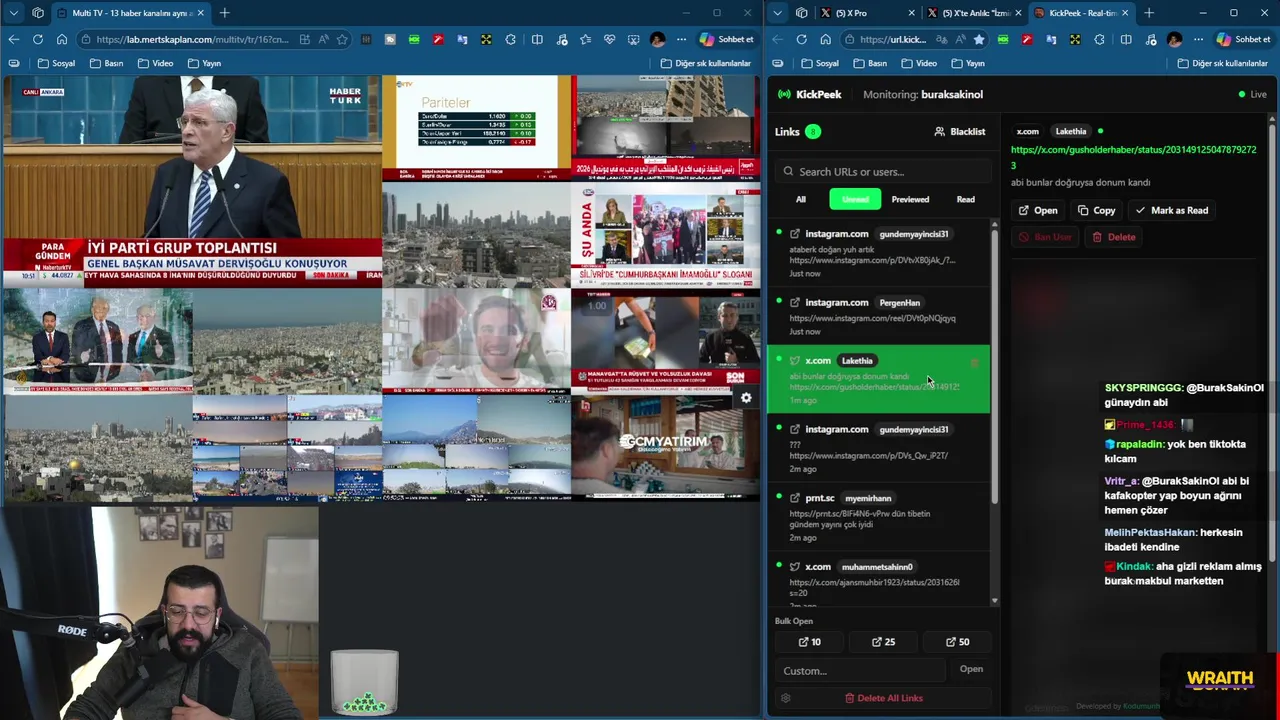Open Diğer sık kullanılanlar folder in right window
Viewport: 1280px width, 720px height.
[1222, 63]
